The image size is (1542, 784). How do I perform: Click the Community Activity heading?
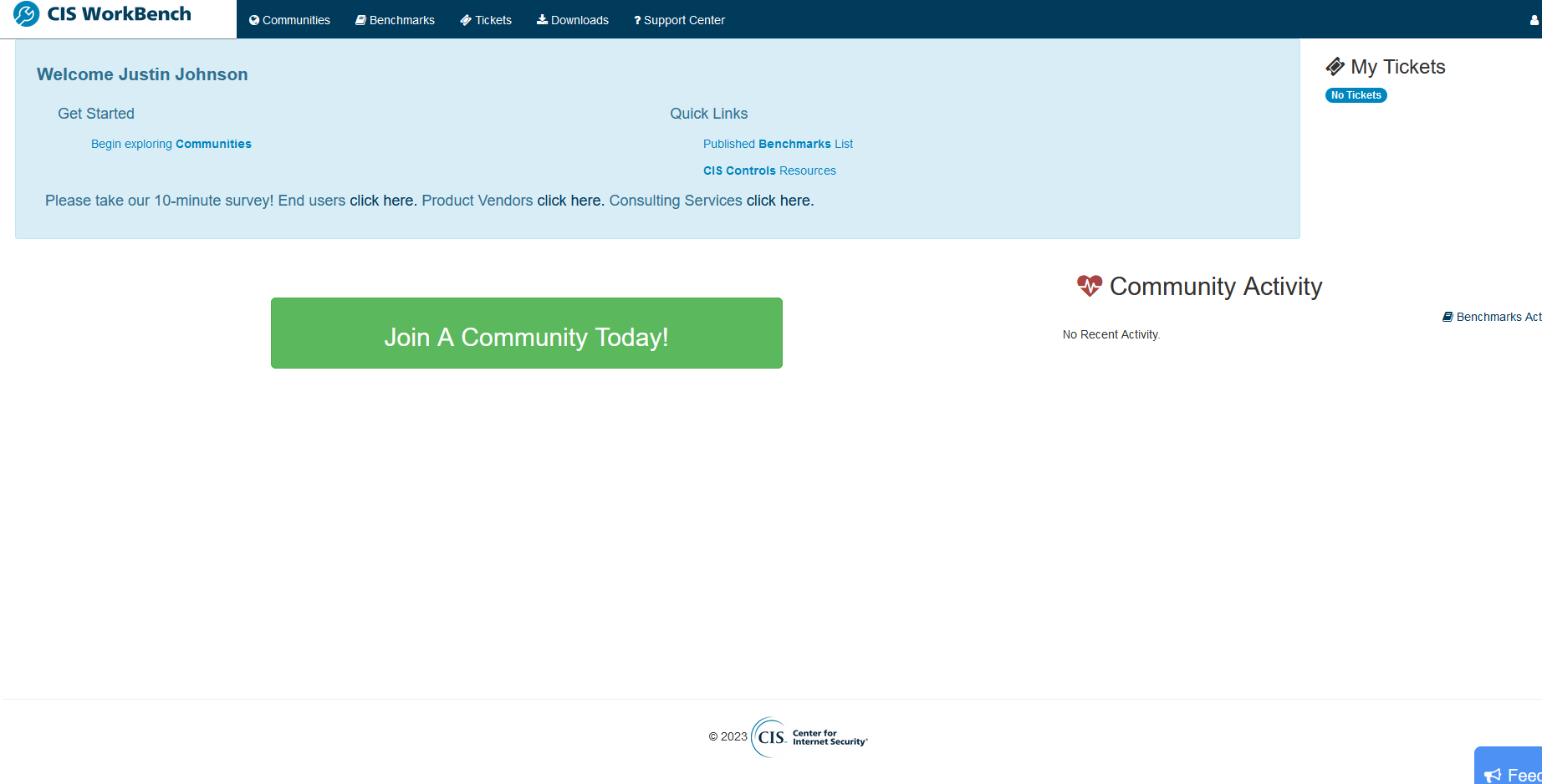[1216, 287]
